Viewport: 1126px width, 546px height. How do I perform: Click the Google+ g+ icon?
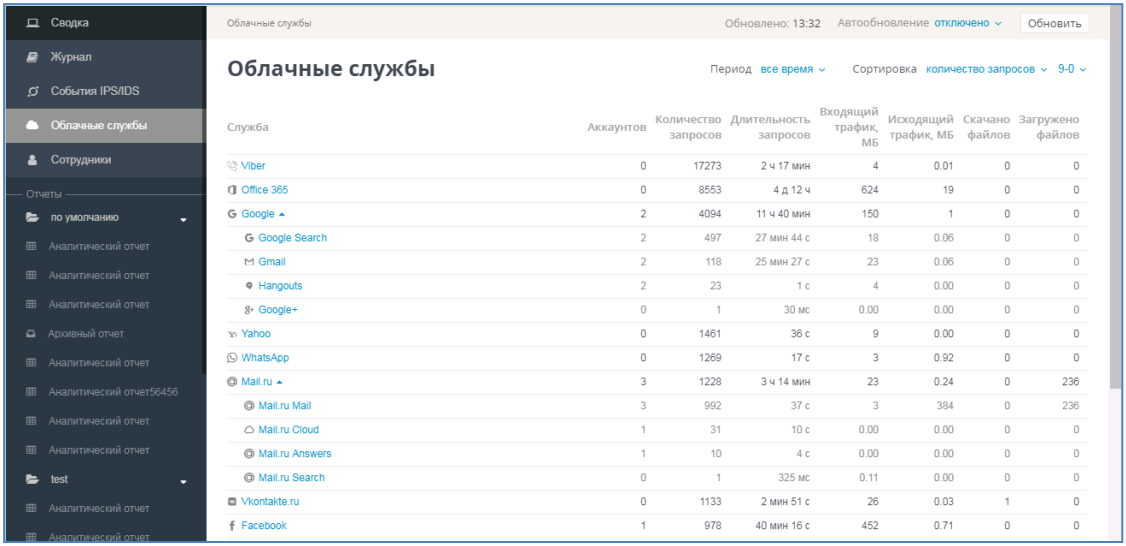coord(248,310)
